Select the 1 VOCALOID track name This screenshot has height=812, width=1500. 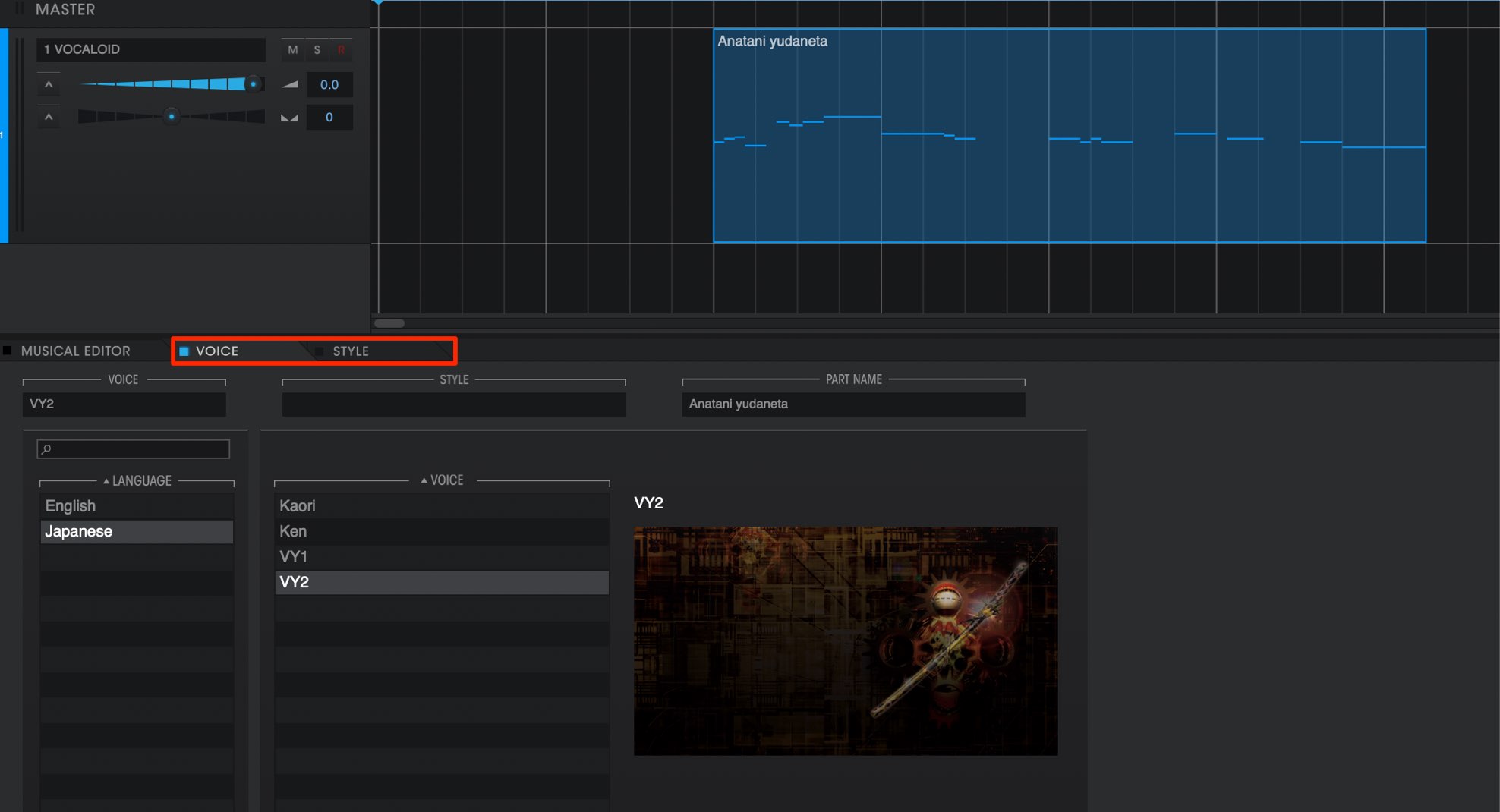click(x=151, y=49)
